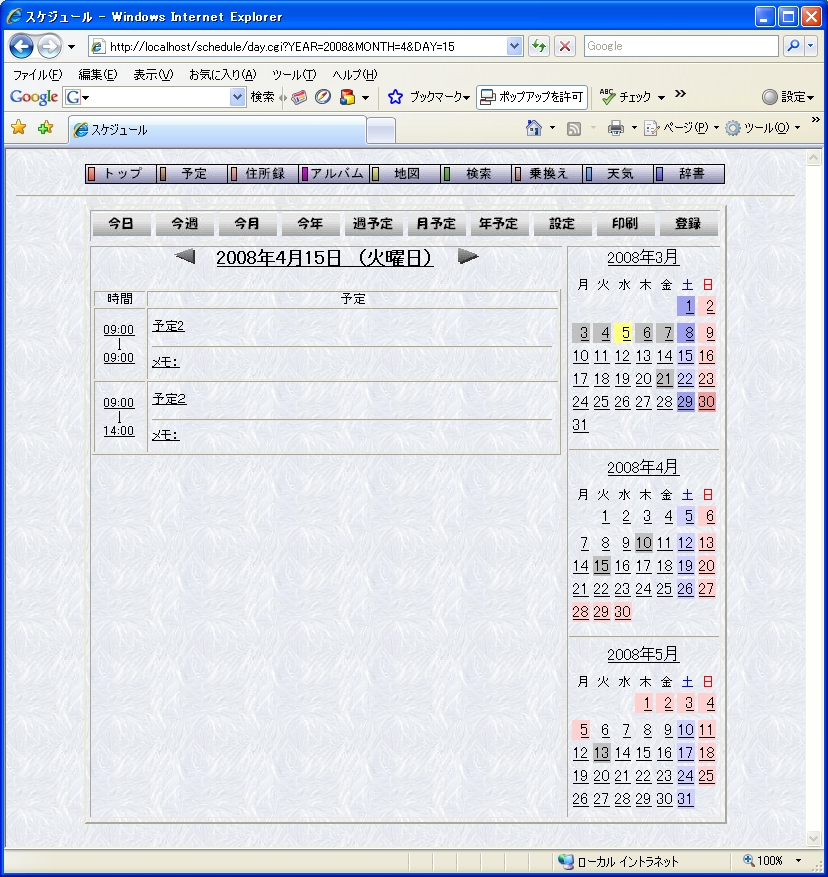
Task: Open Google toolbar search box dropdown
Action: click(x=238, y=97)
